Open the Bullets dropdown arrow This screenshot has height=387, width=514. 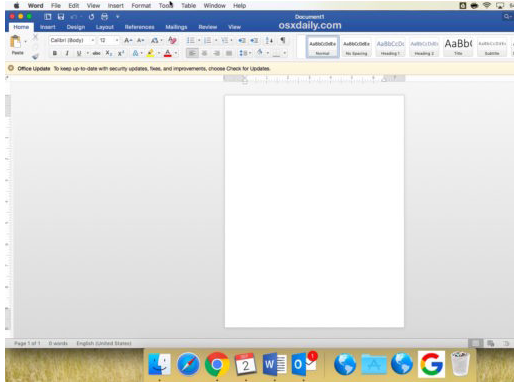[199, 40]
